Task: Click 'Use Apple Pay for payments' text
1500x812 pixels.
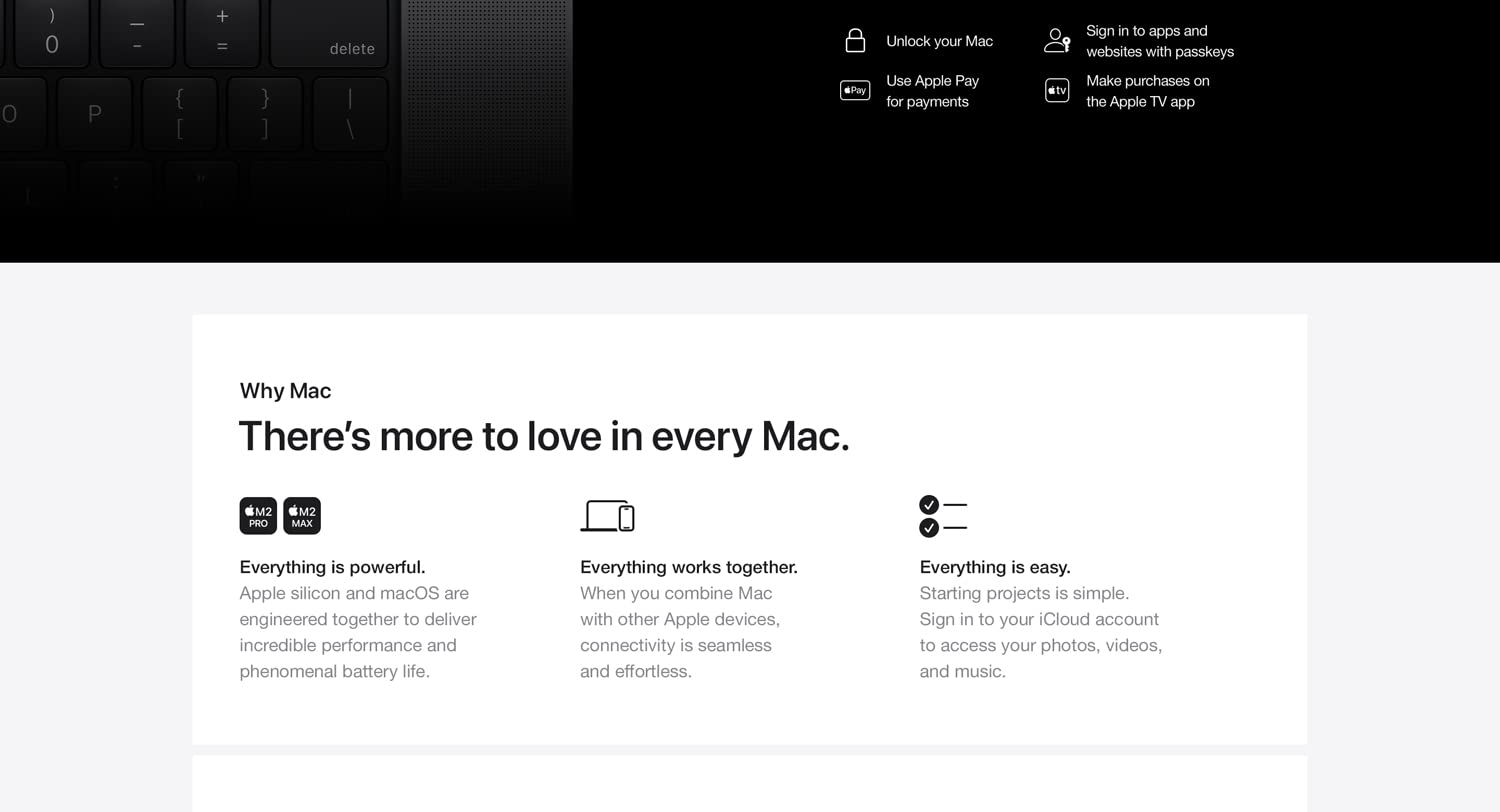Action: click(x=932, y=91)
